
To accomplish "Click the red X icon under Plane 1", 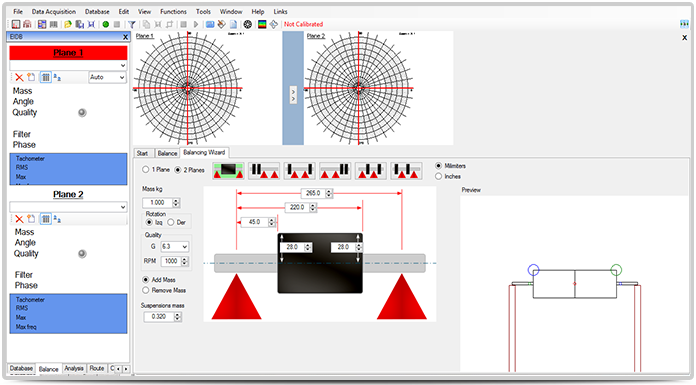I will click(x=19, y=78).
